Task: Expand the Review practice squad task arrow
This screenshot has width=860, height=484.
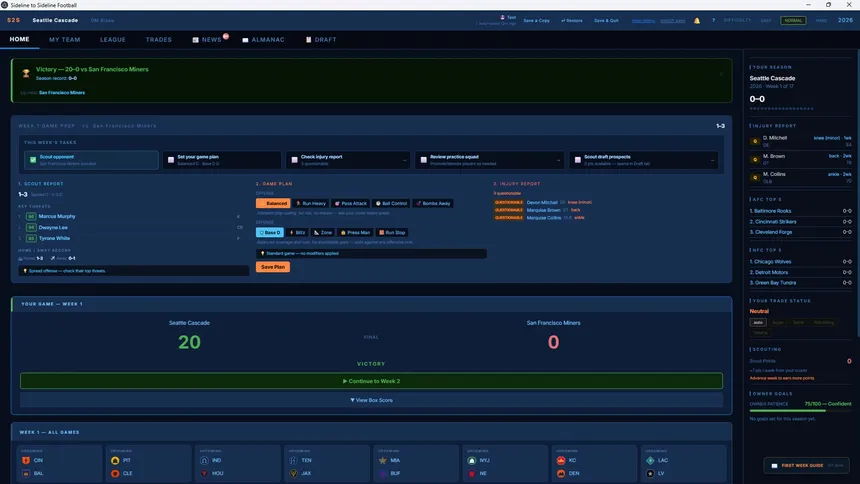Action: pyautogui.click(x=558, y=160)
